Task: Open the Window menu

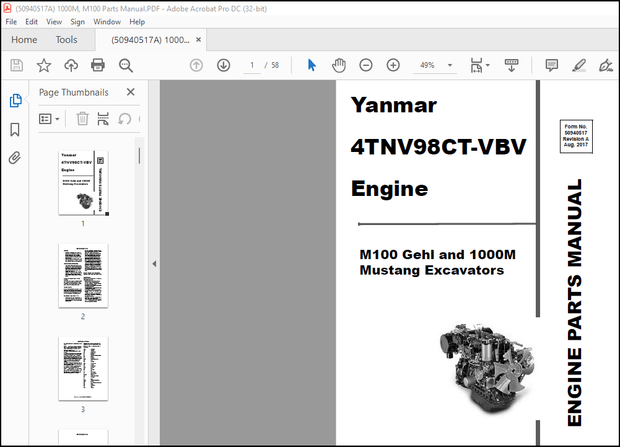Action: click(107, 22)
